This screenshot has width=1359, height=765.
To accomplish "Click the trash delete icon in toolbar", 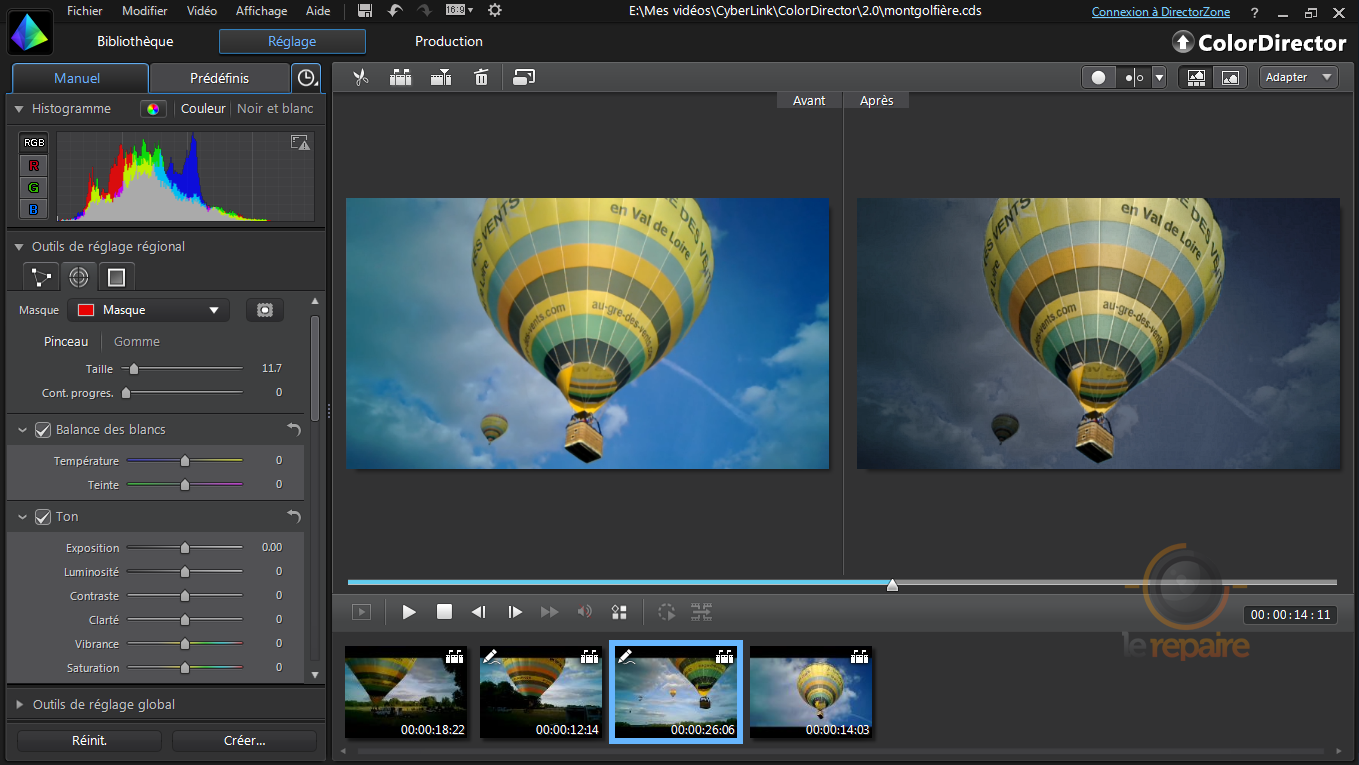I will 481,77.
